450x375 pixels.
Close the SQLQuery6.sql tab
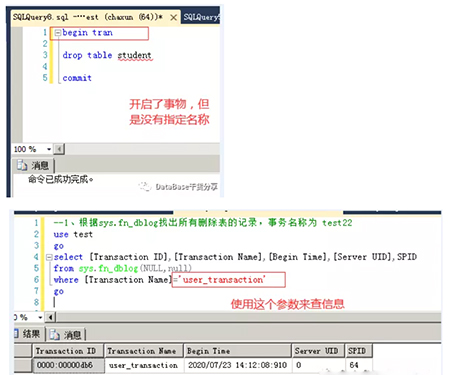pyautogui.click(x=173, y=17)
